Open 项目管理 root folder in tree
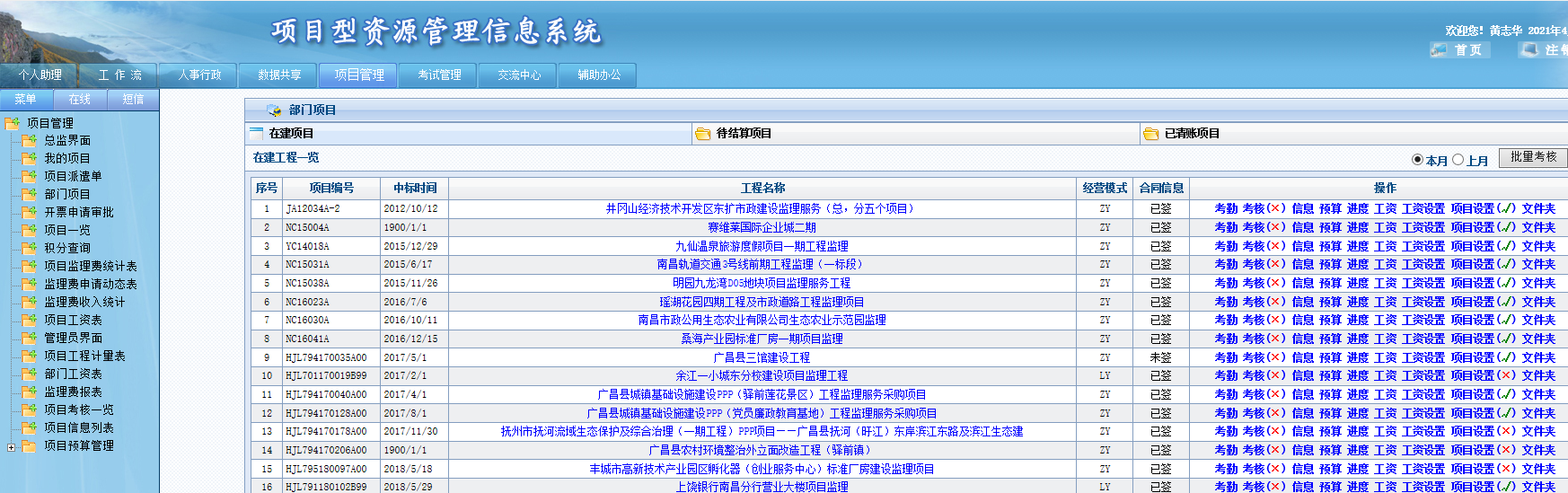The width and height of the screenshot is (1568, 493). (x=13, y=123)
